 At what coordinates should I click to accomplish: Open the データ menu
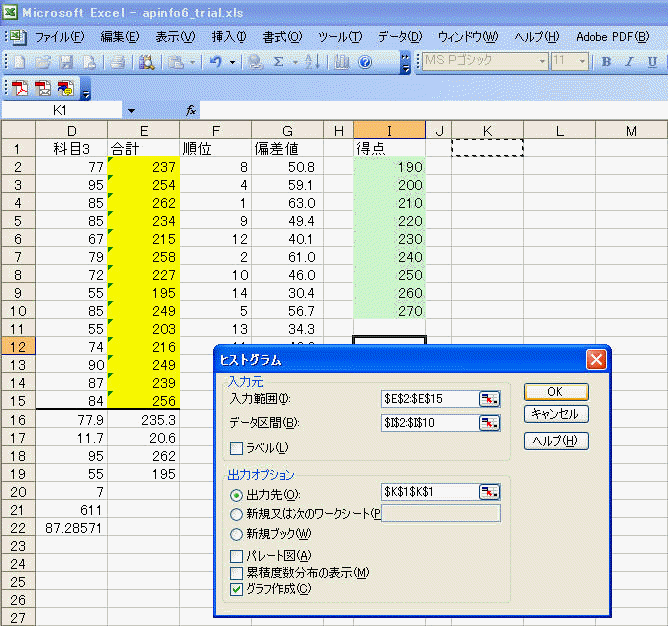coord(400,37)
